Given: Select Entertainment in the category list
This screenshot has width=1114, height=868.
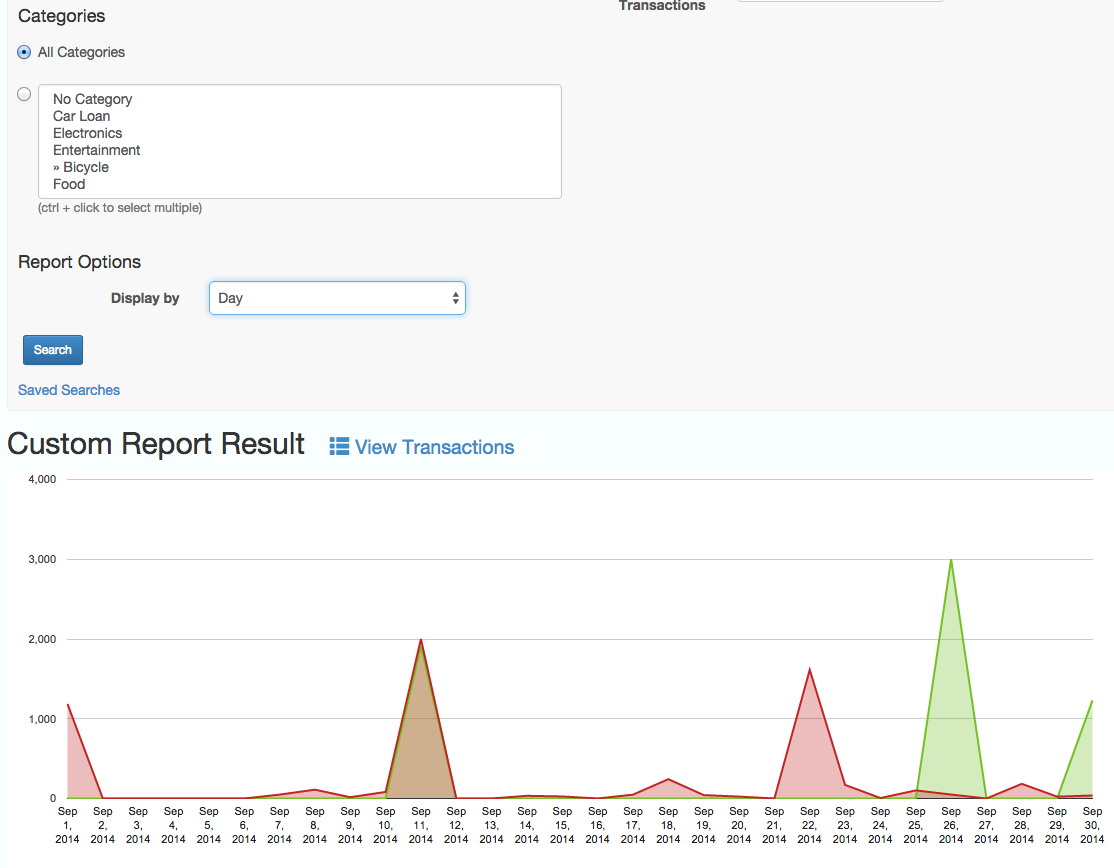Looking at the screenshot, I should tap(96, 150).
